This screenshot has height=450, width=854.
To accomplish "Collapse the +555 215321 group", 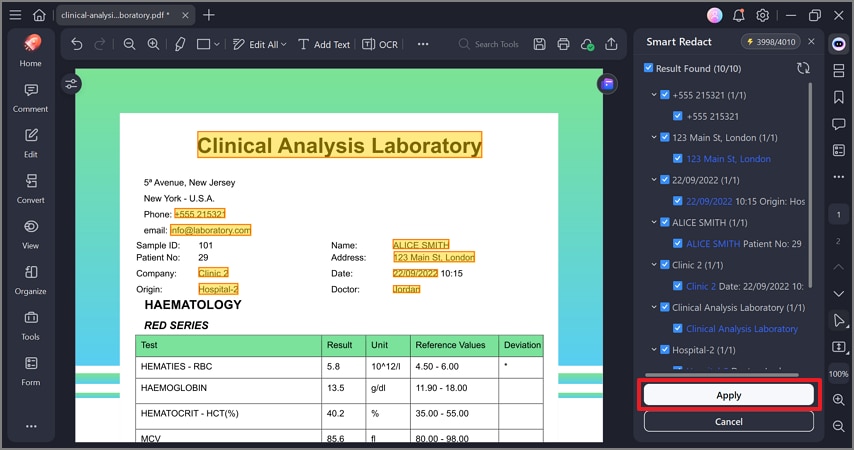I will point(654,95).
